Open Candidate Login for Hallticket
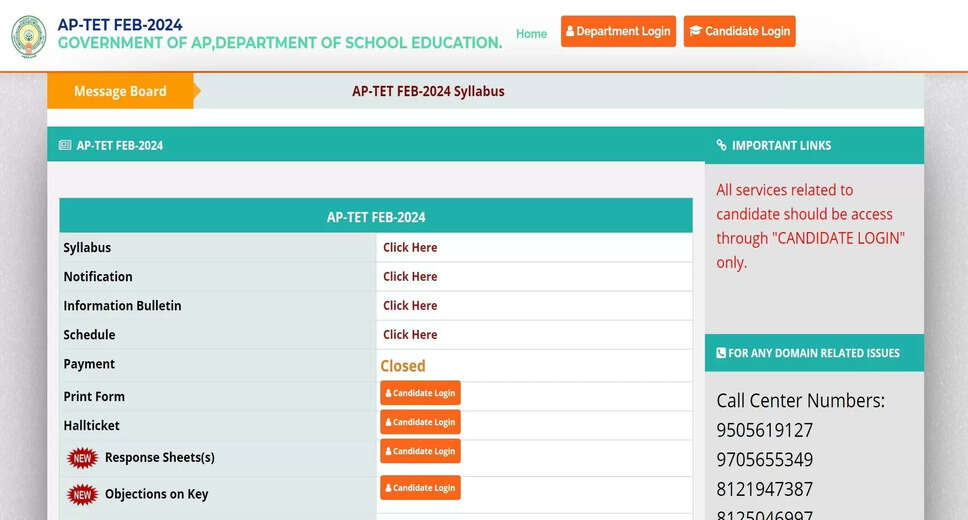Viewport: 968px width, 520px height. coord(420,422)
